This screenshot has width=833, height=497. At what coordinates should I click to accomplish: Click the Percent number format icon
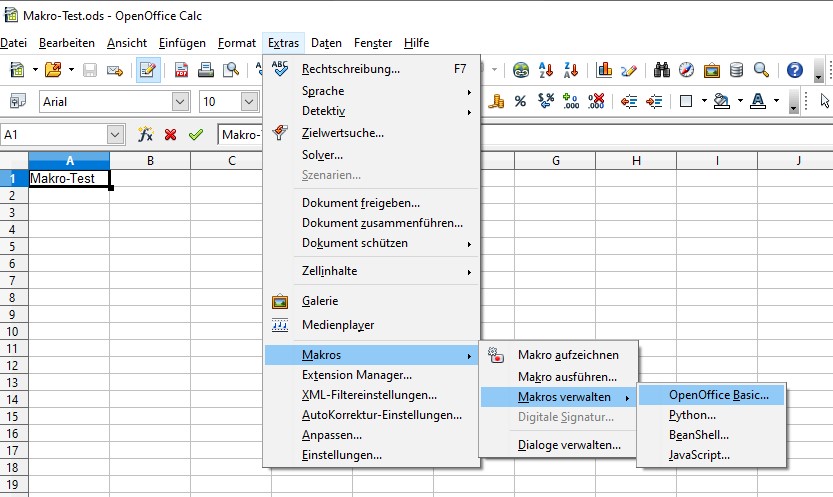coord(521,101)
